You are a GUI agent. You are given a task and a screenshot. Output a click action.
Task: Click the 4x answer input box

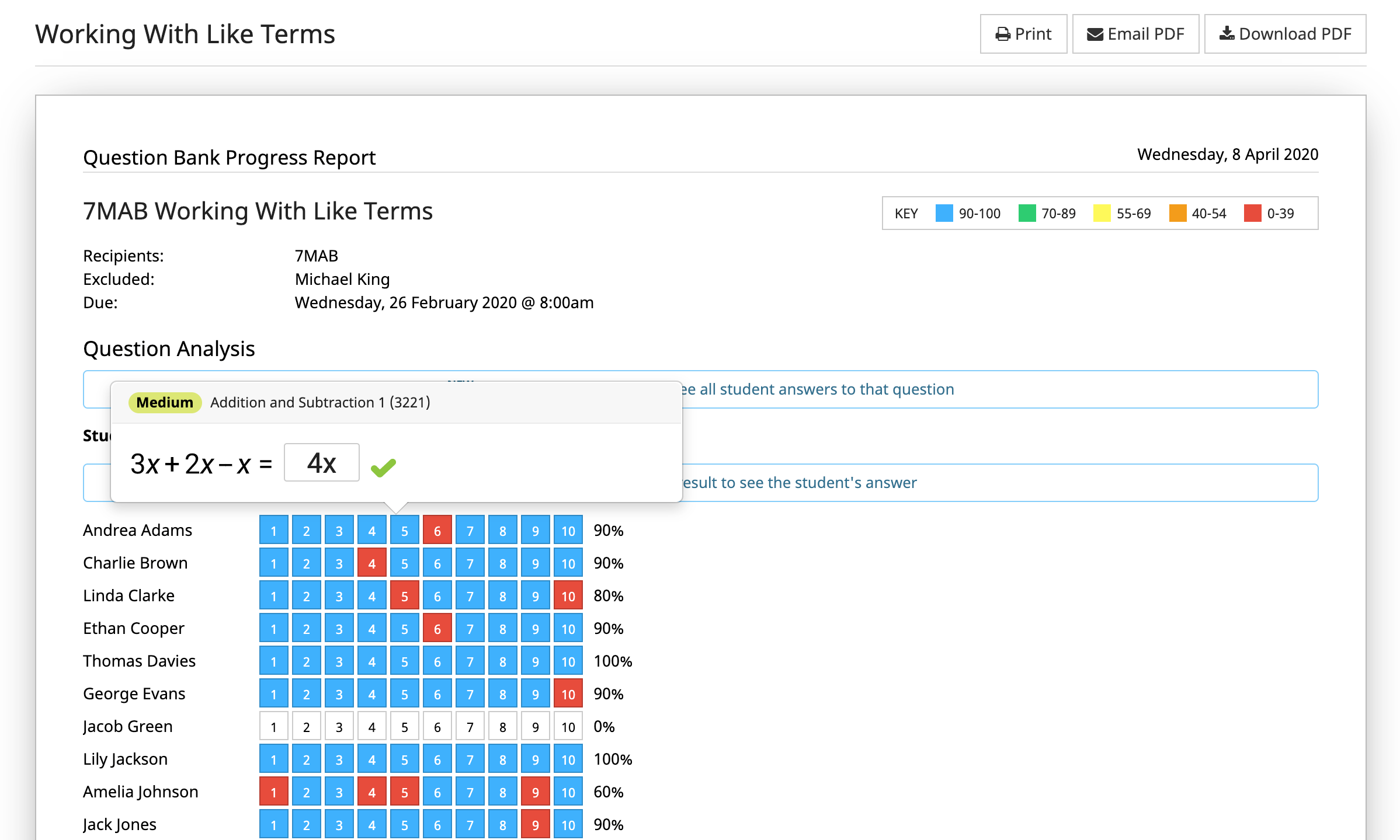321,463
